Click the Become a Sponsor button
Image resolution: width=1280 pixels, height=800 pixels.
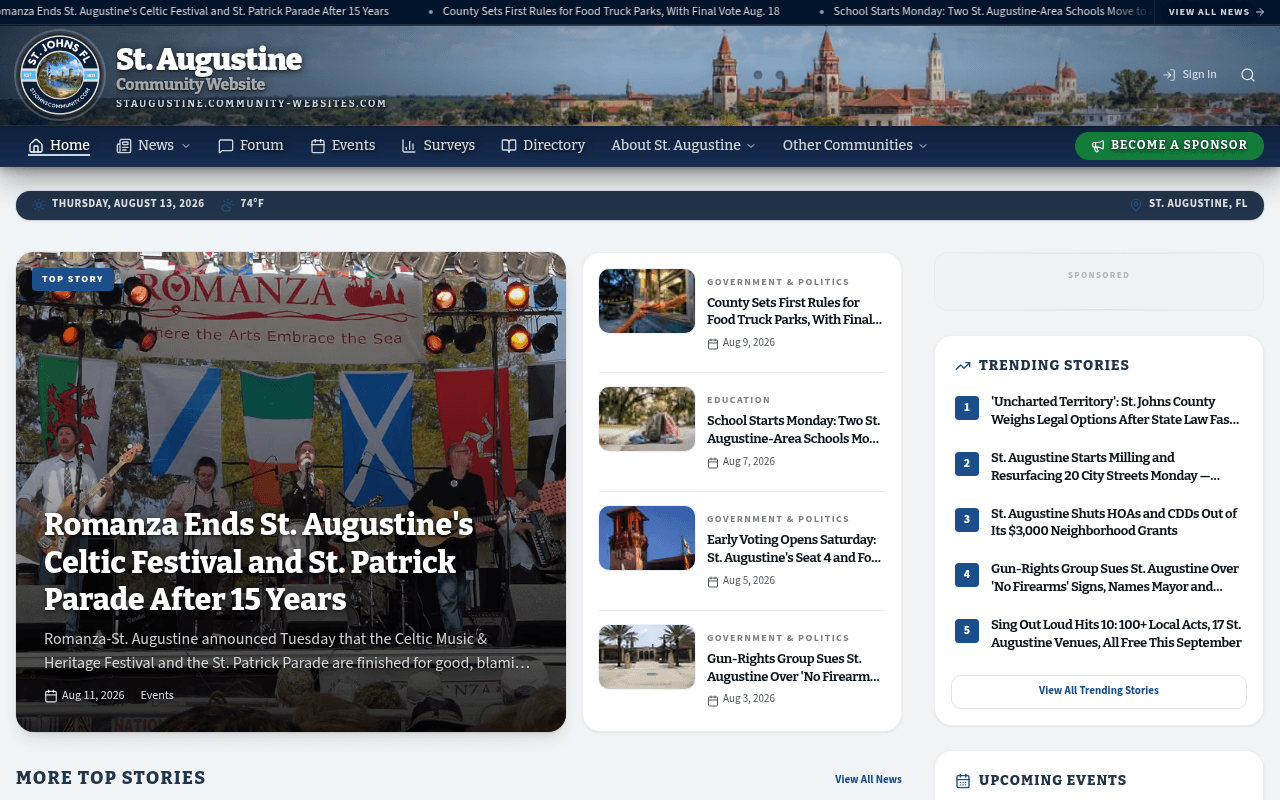pyautogui.click(x=1169, y=146)
